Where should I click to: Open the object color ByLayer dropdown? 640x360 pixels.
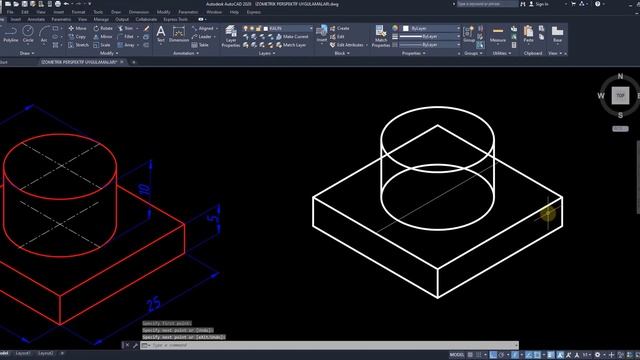(x=431, y=28)
